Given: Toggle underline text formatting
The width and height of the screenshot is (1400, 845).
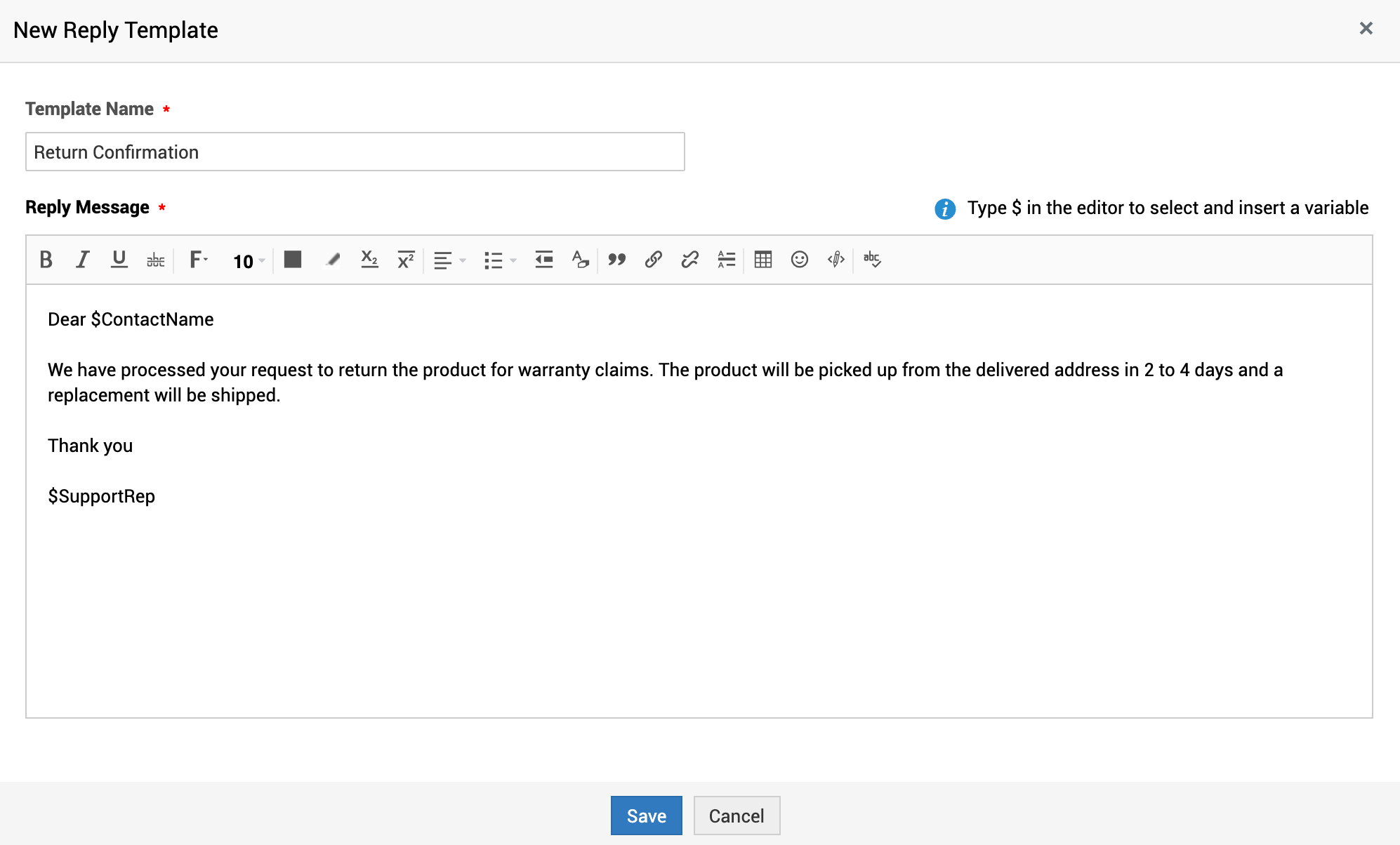Looking at the screenshot, I should 119,260.
